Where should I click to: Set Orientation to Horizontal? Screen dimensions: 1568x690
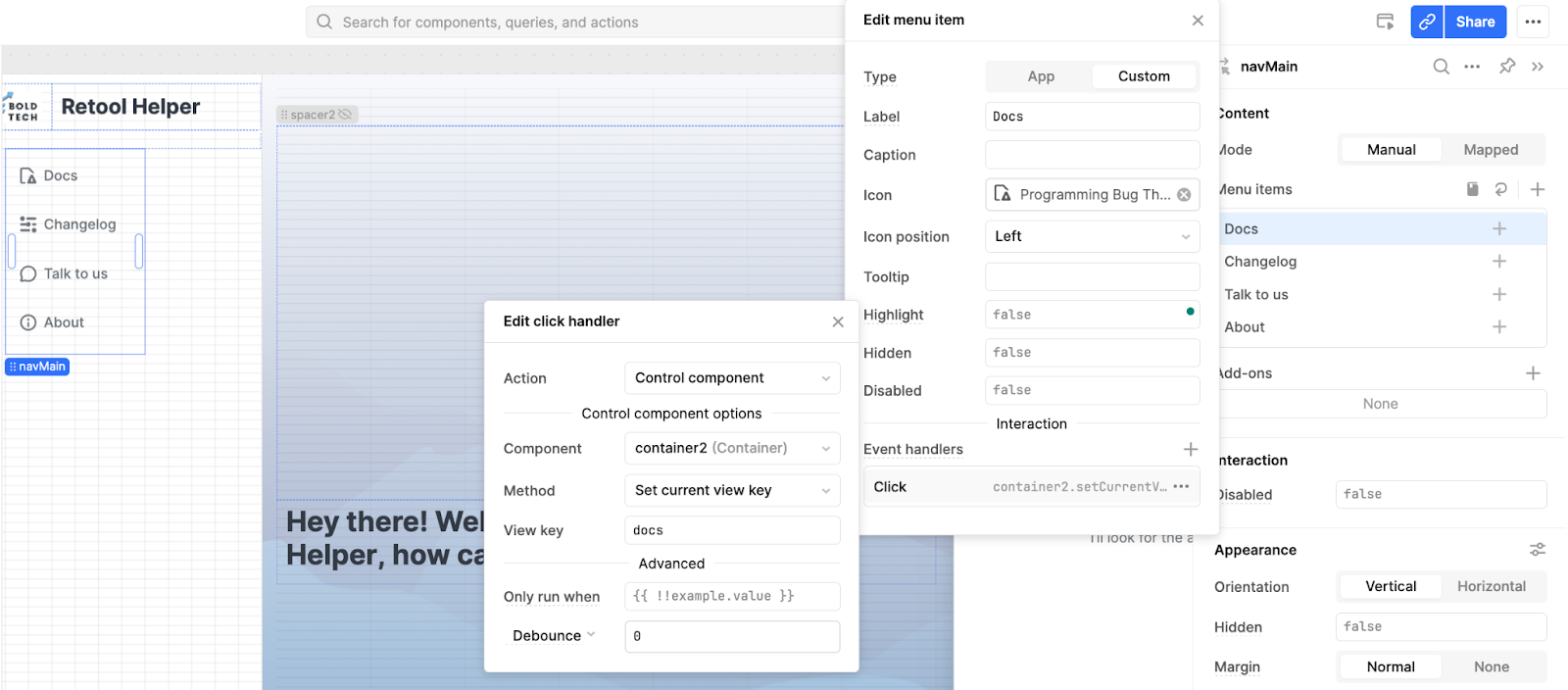(1491, 586)
